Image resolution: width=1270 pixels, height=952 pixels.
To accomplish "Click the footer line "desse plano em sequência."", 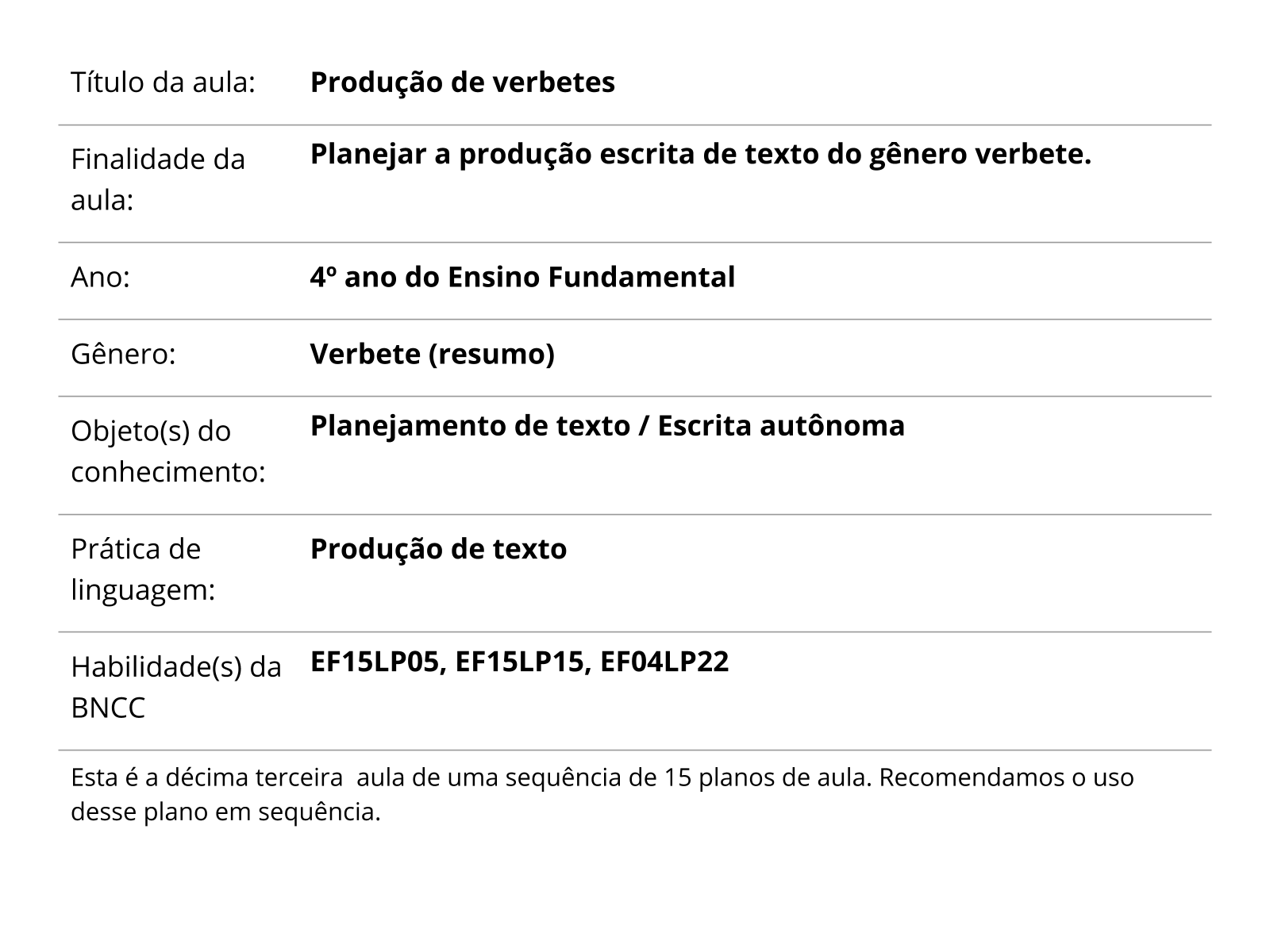I will [225, 812].
